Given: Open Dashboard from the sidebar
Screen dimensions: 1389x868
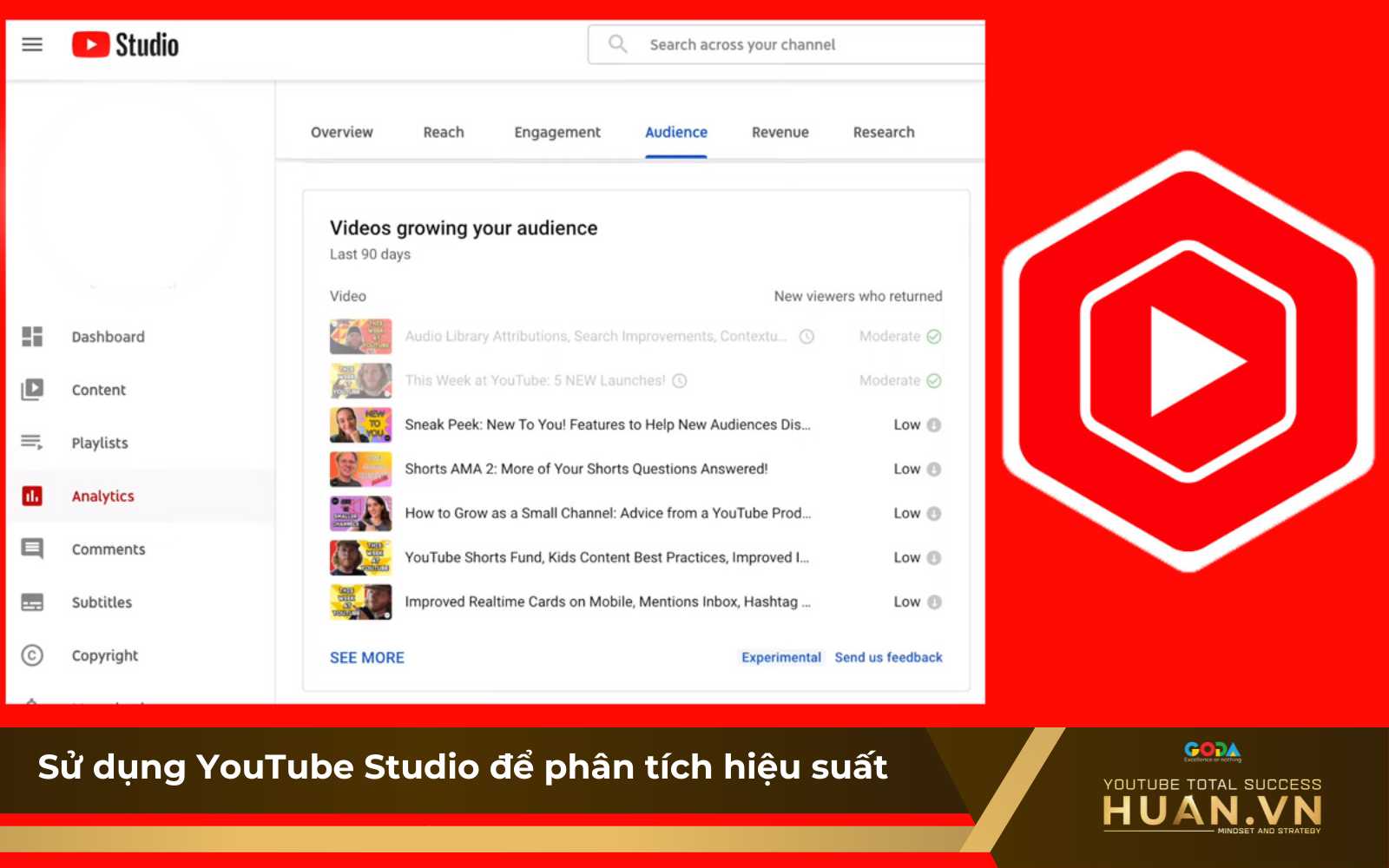Looking at the screenshot, I should 108,337.
